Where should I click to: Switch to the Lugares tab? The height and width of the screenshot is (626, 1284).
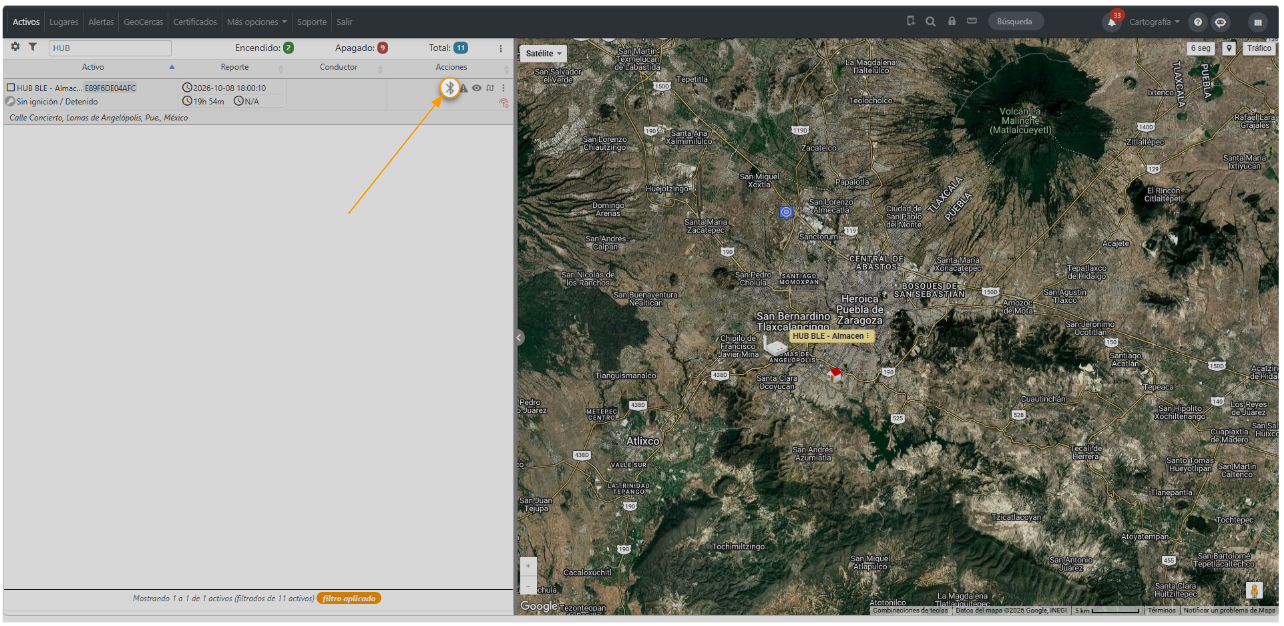pyautogui.click(x=64, y=22)
